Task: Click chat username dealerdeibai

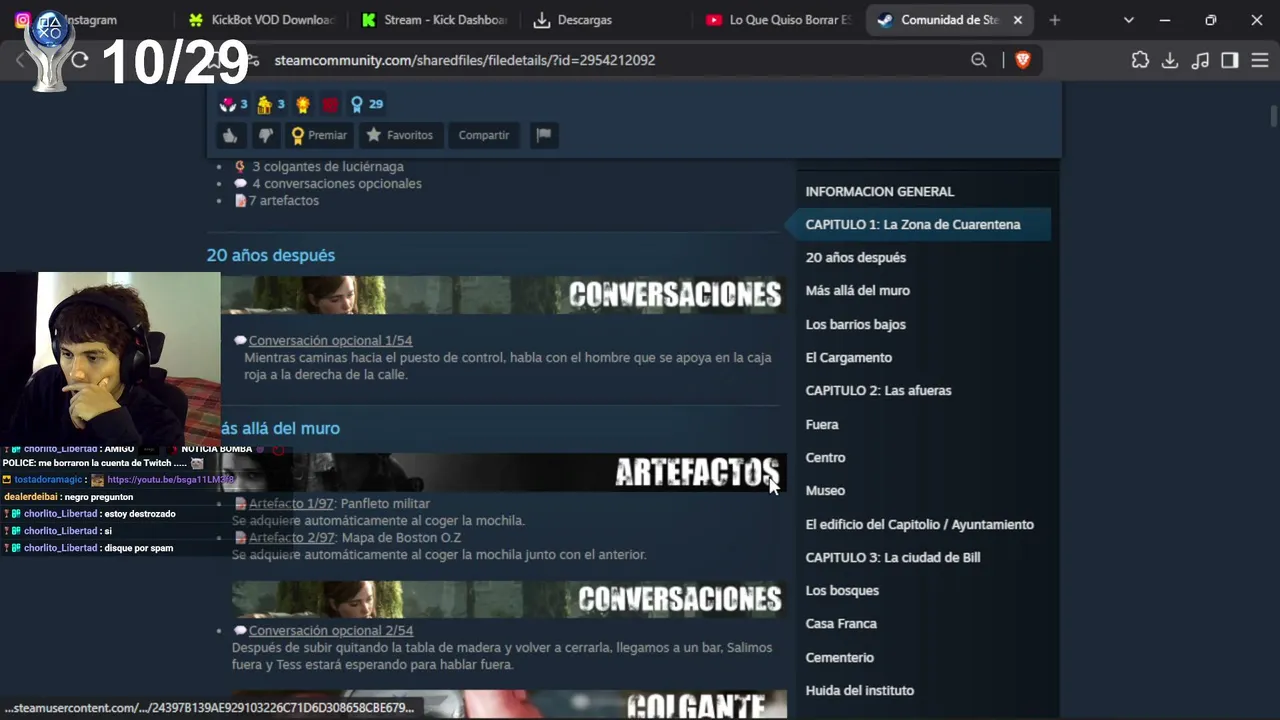Action: pos(30,497)
